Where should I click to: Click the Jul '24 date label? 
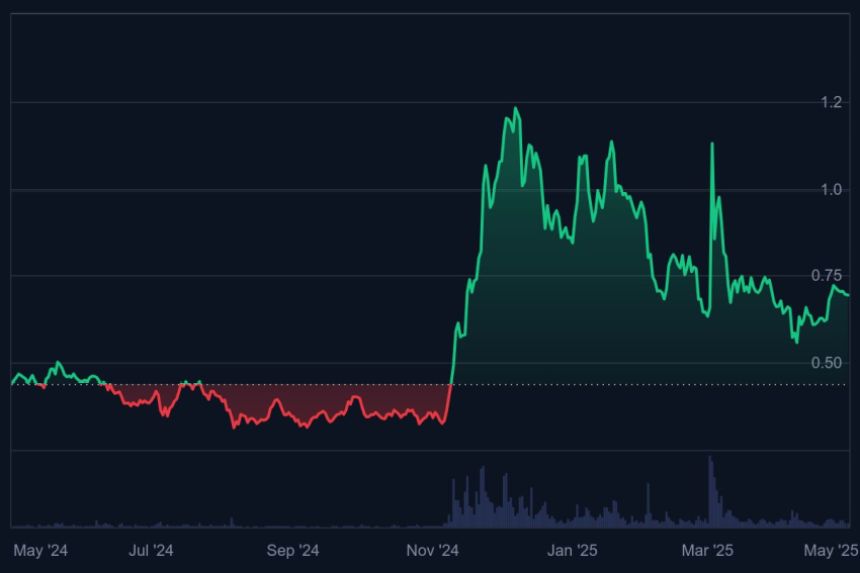[x=151, y=551]
